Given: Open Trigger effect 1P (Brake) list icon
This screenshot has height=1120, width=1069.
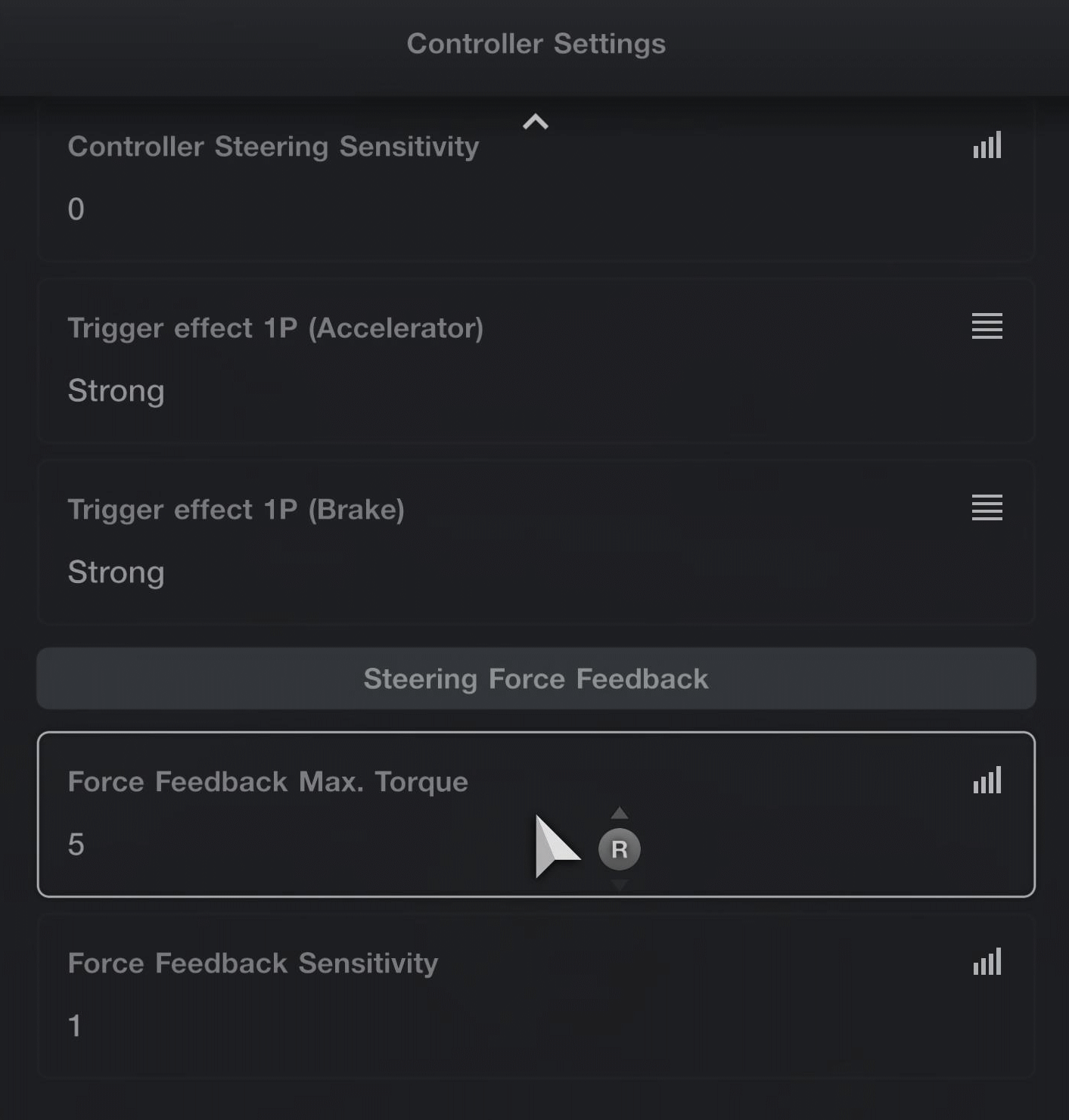Looking at the screenshot, I should 987,507.
